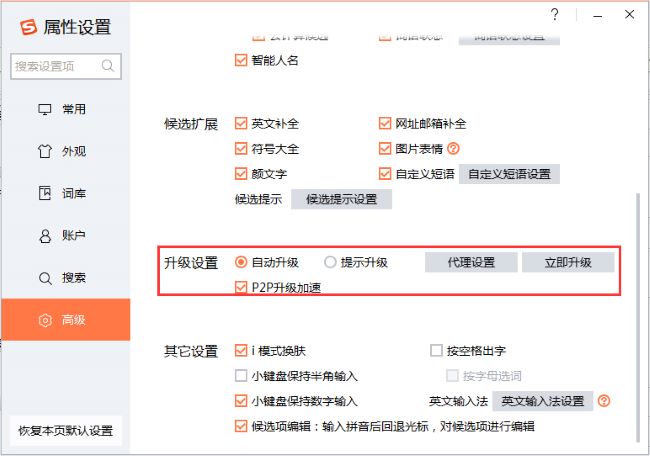Click the vertical scrollbar of settings panel
650x456 pixels.
[x=638, y=318]
